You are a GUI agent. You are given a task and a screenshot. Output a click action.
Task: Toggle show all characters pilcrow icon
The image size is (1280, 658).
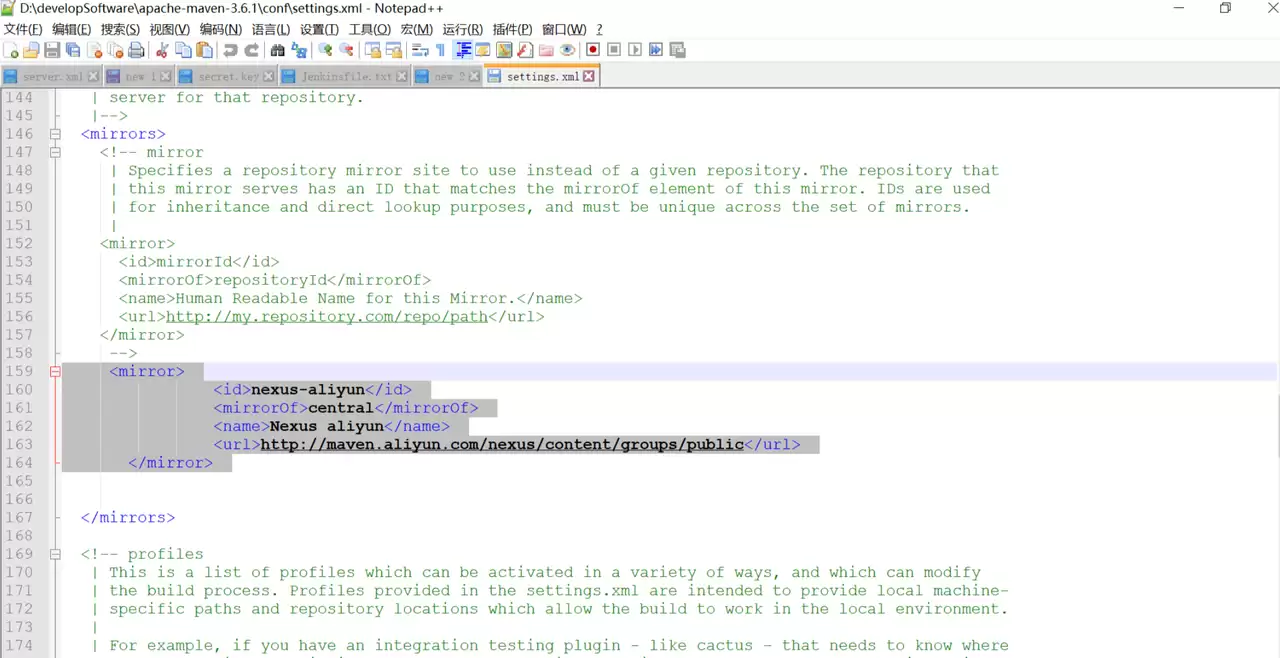440,50
